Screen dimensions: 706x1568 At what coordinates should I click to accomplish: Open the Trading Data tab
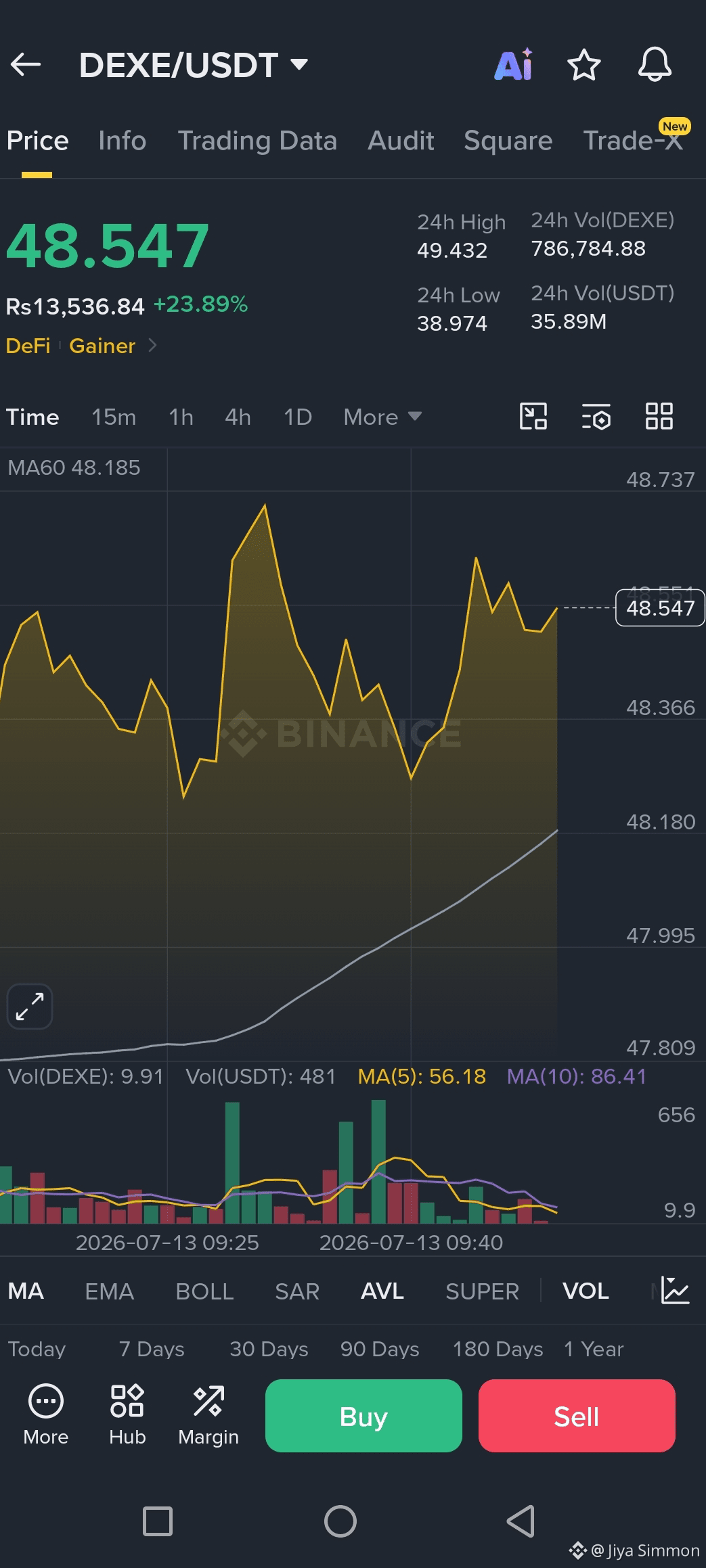pyautogui.click(x=257, y=141)
